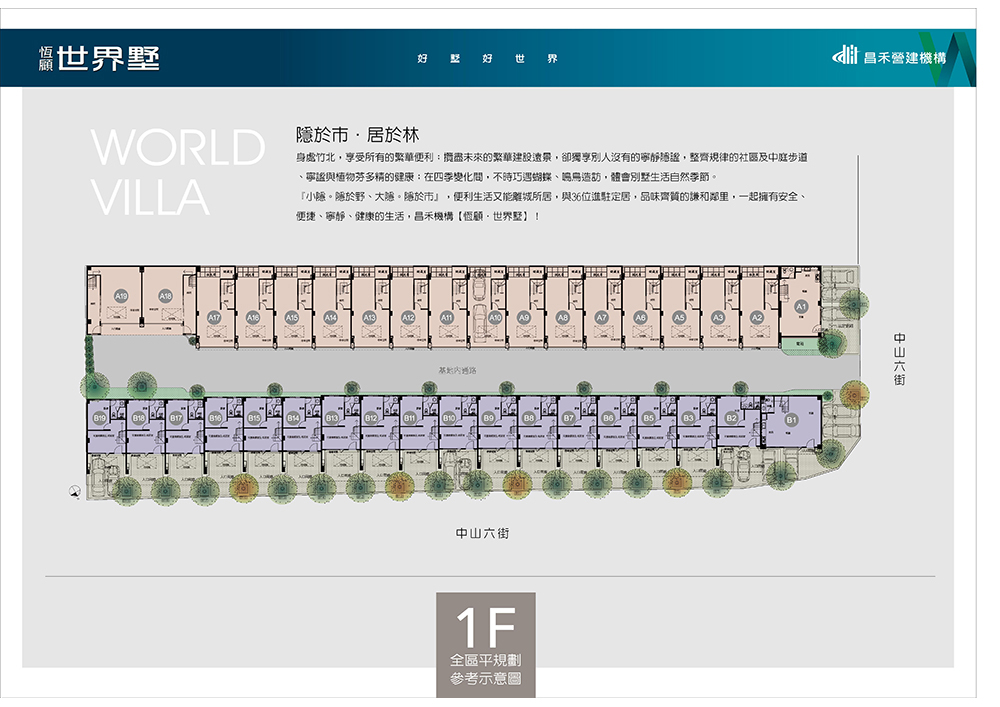Click the A5 unit marker
This screenshot has width=1000, height=707.
(679, 317)
